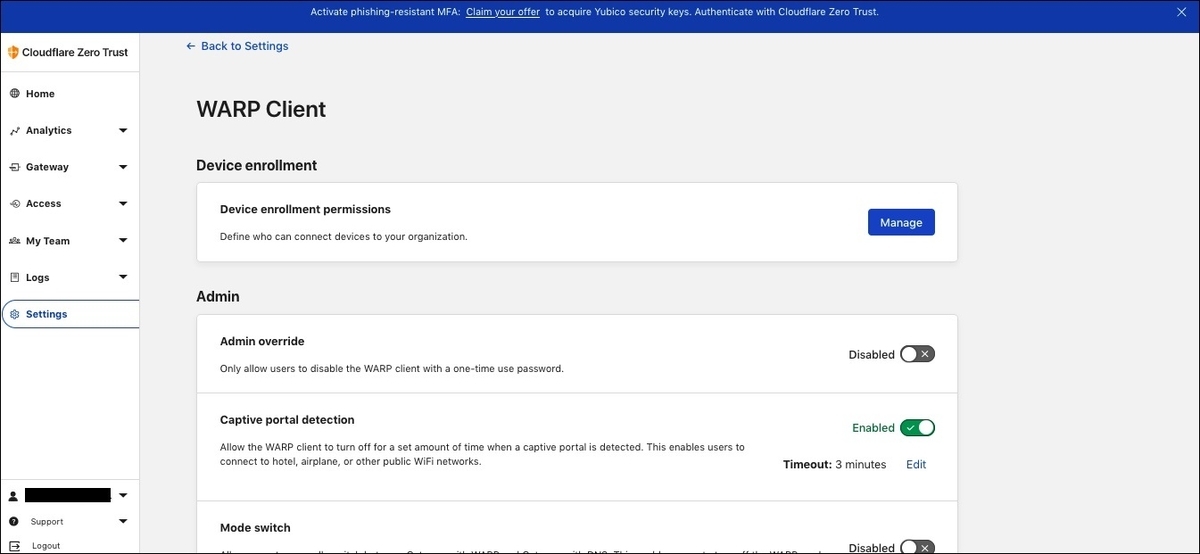Click the Support label in sidebar
The height and width of the screenshot is (554, 1200).
[47, 522]
